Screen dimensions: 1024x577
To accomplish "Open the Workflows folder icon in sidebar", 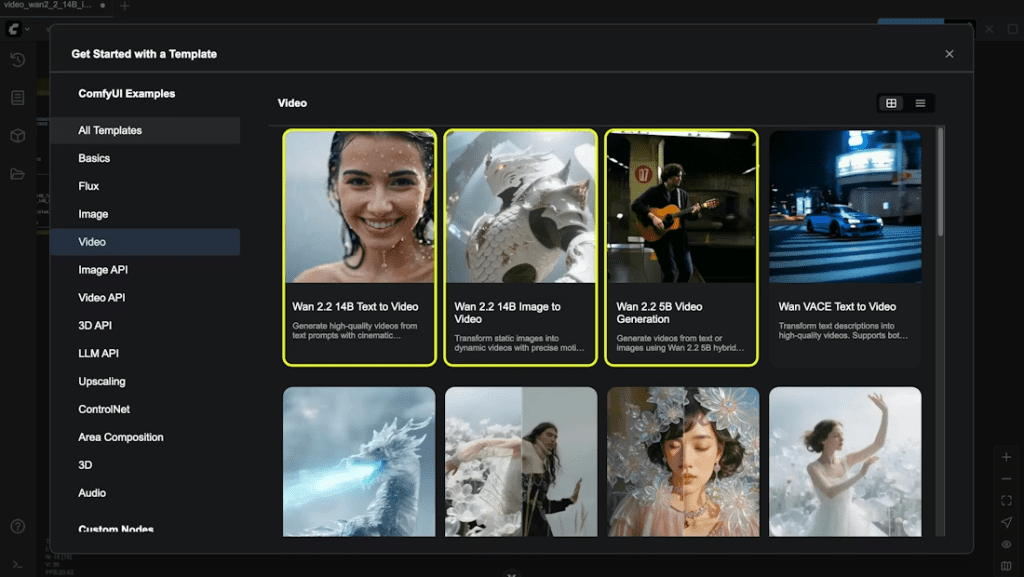I will 17,174.
